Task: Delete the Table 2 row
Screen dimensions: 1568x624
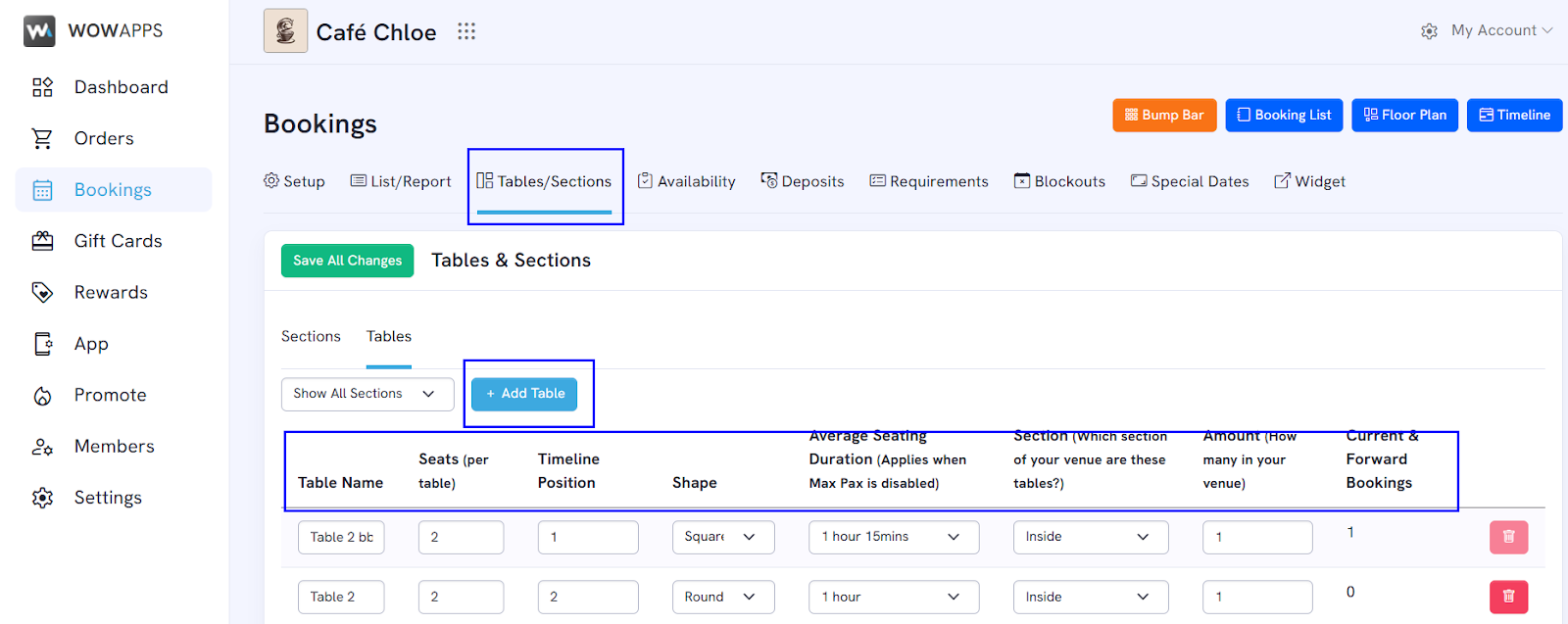Action: click(x=1509, y=597)
